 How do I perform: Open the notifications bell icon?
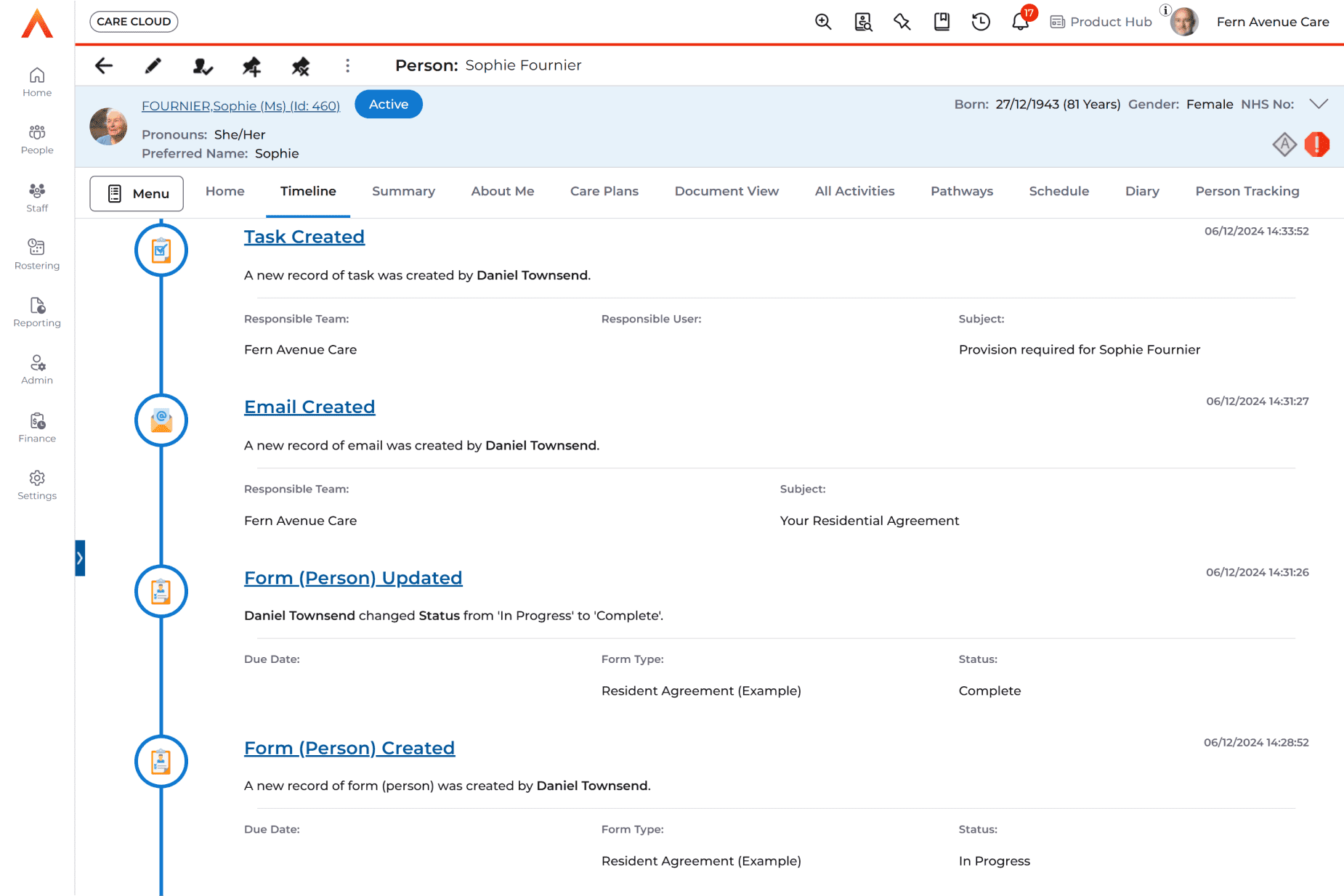pyautogui.click(x=1020, y=22)
